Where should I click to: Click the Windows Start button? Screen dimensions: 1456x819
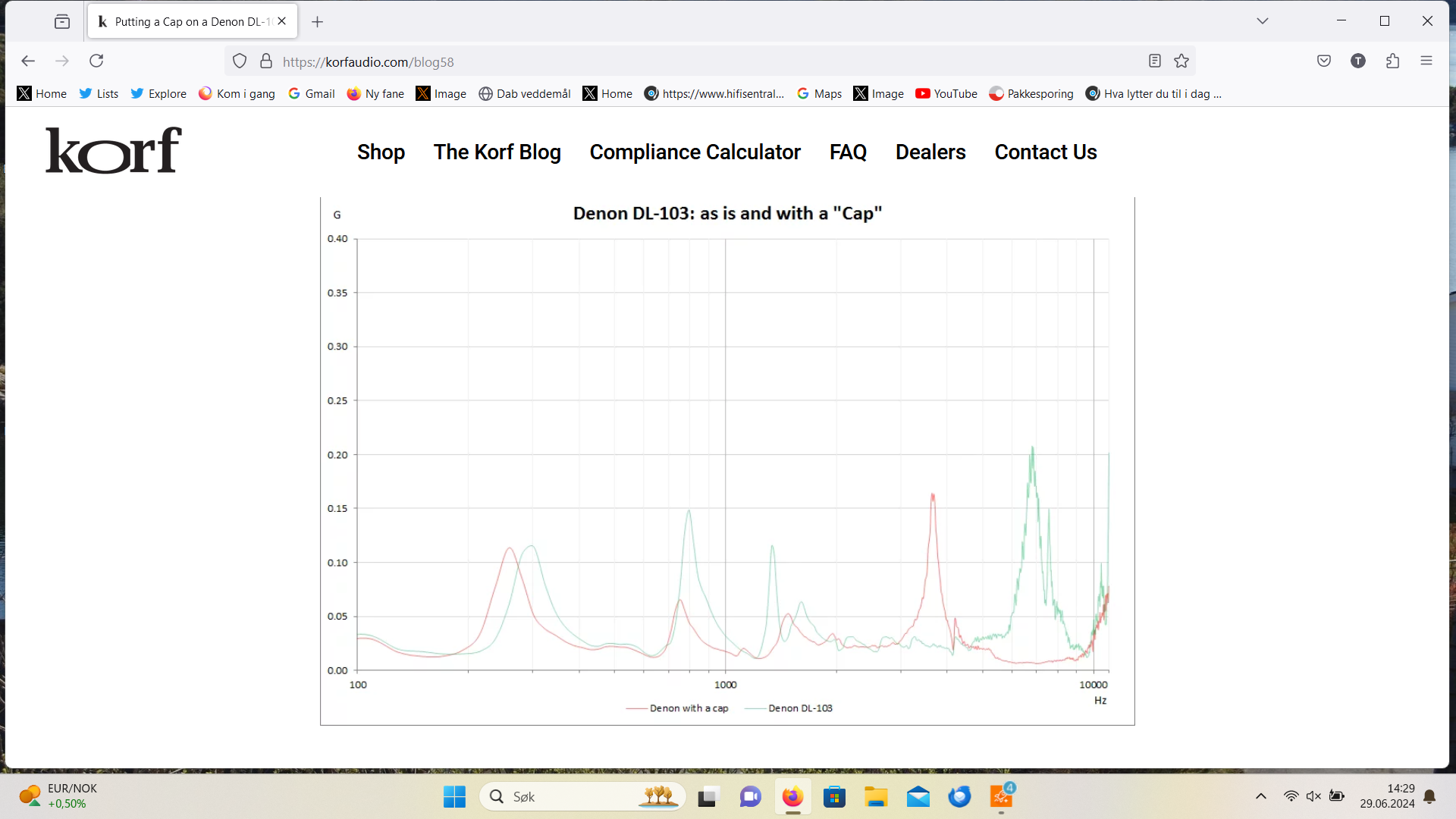454,796
